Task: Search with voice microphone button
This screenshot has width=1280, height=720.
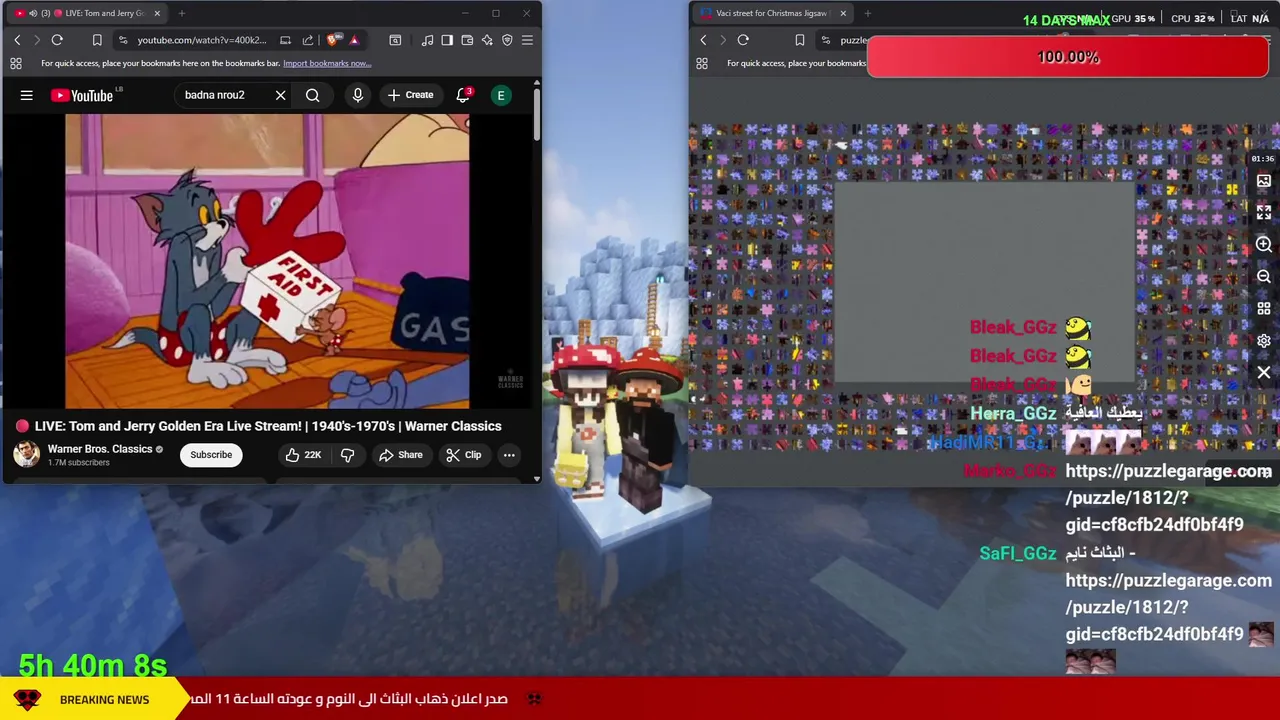Action: [x=357, y=95]
